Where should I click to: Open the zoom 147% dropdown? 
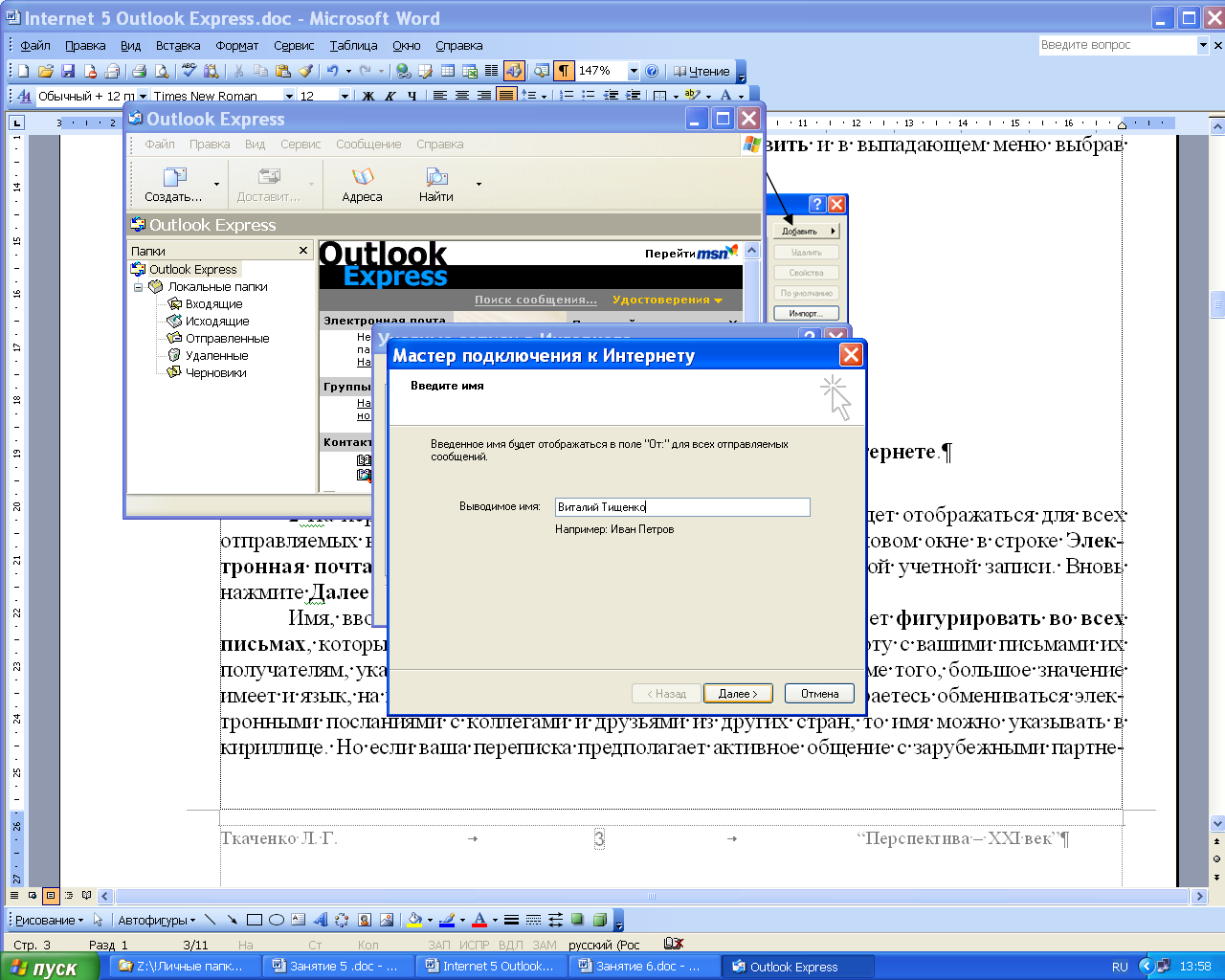pos(634,71)
